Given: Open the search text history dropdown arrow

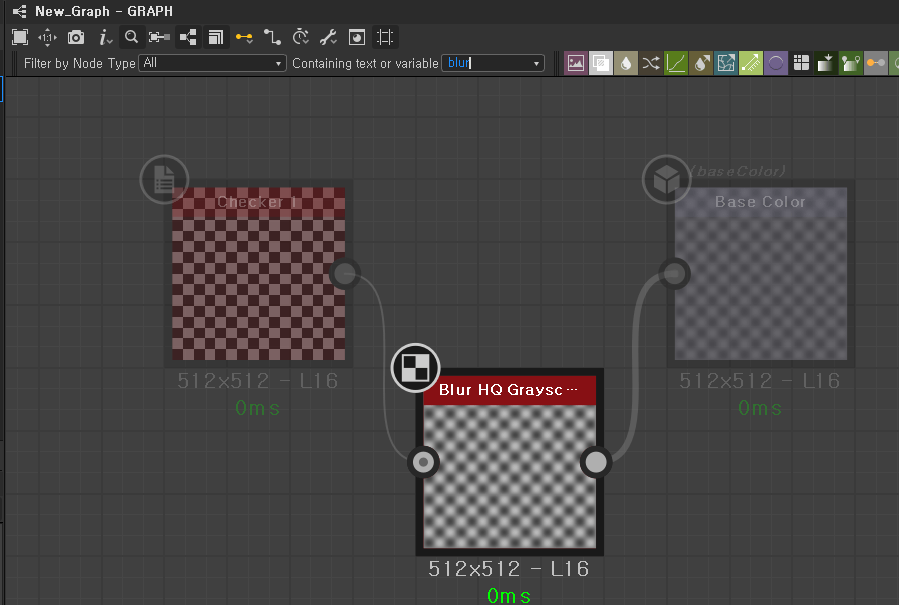Looking at the screenshot, I should pyautogui.click(x=536, y=62).
